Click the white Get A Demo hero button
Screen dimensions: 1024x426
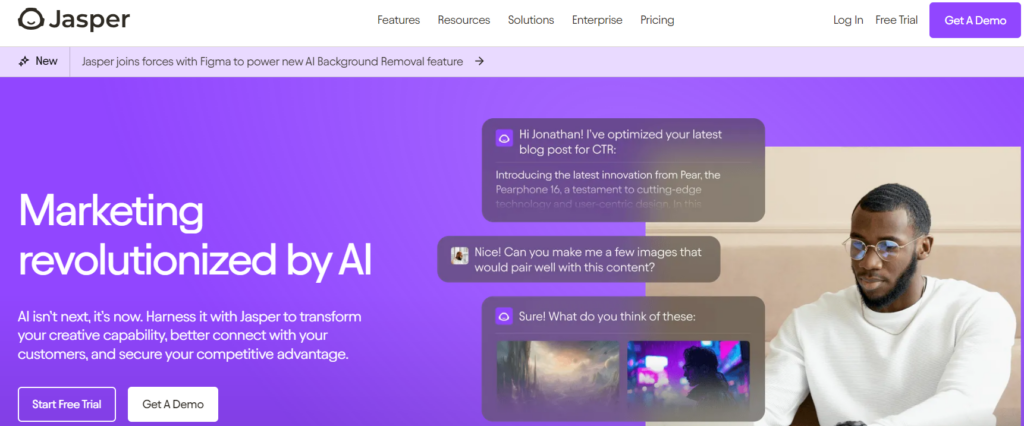173,404
